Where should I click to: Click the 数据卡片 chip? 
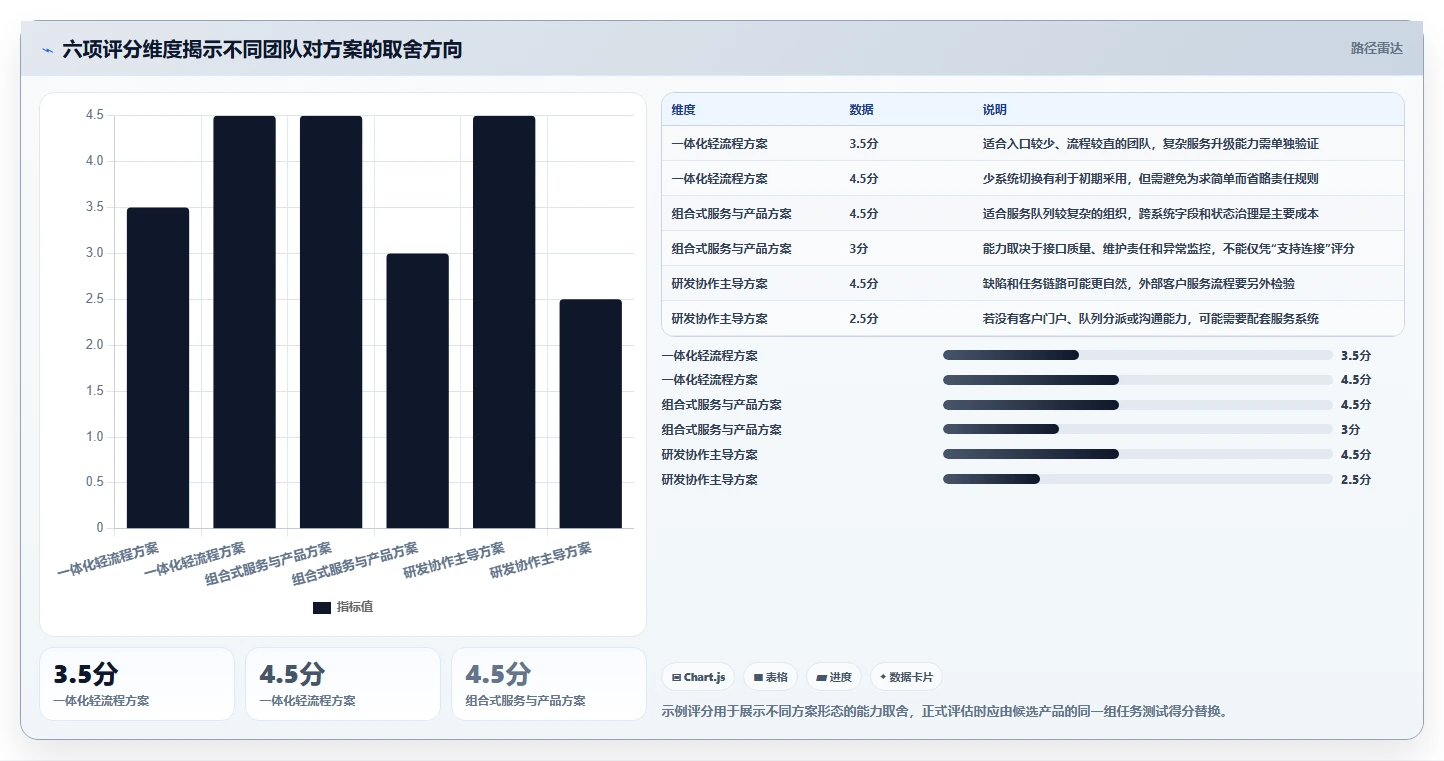(x=906, y=677)
